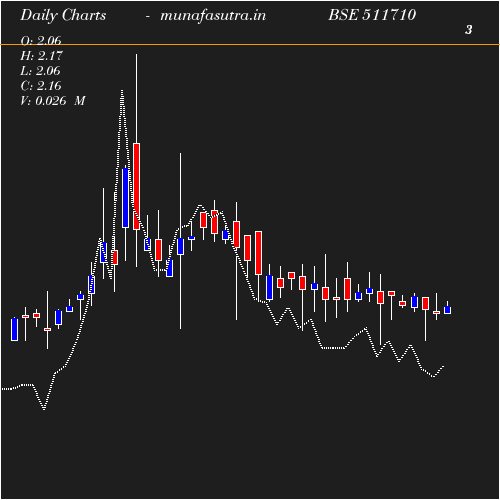
Task: Click the low price 'L: 2.06' value
Action: tap(40, 71)
